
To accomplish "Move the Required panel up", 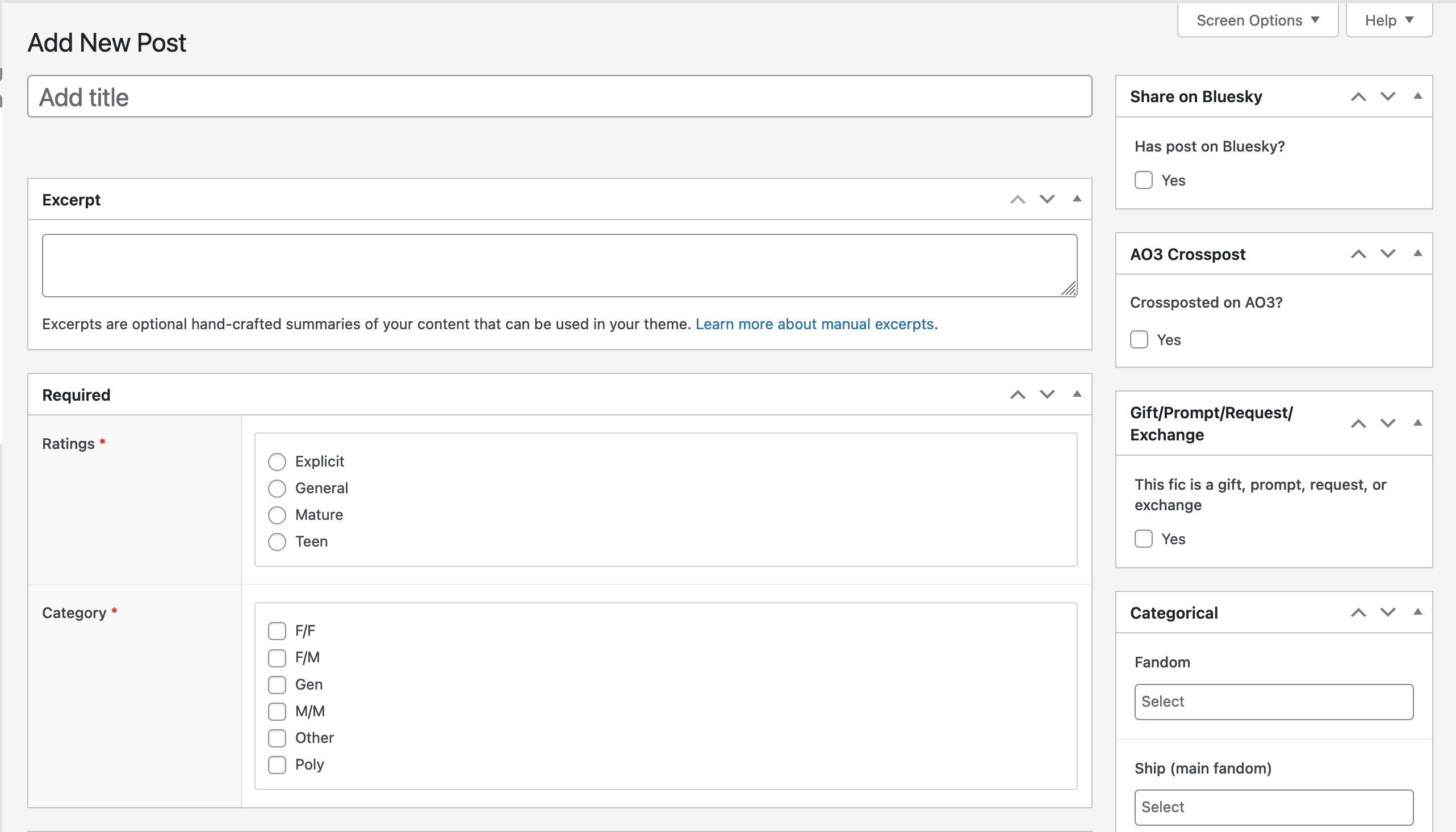I will 1017,394.
